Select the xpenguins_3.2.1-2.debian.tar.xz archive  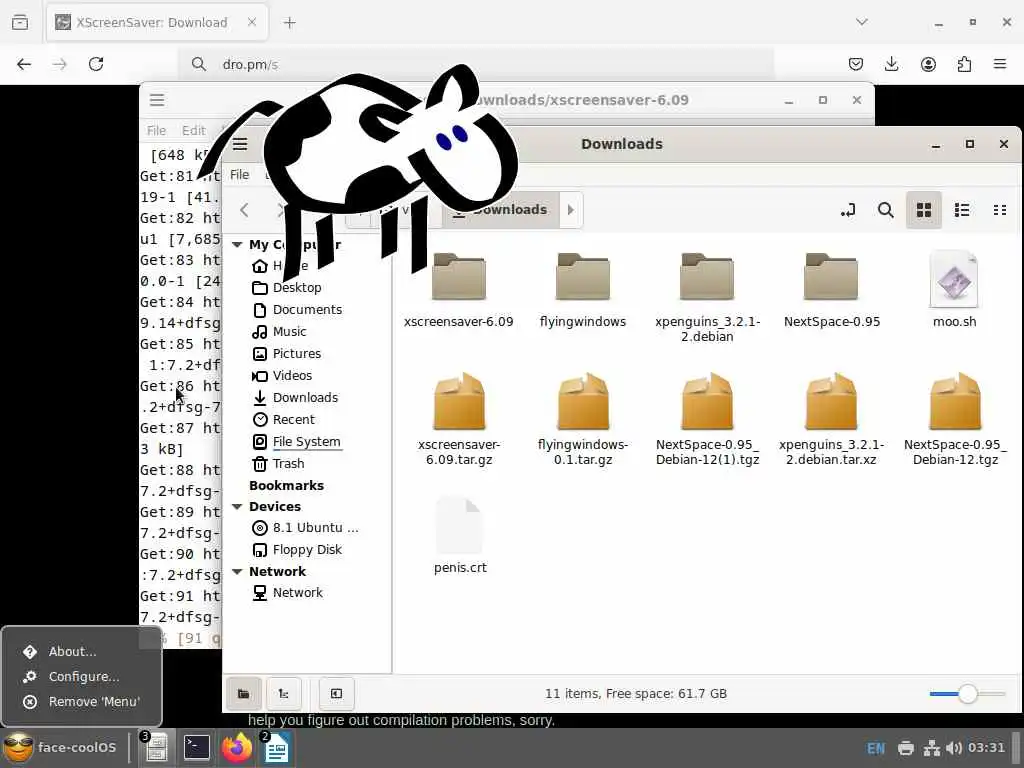tap(831, 419)
